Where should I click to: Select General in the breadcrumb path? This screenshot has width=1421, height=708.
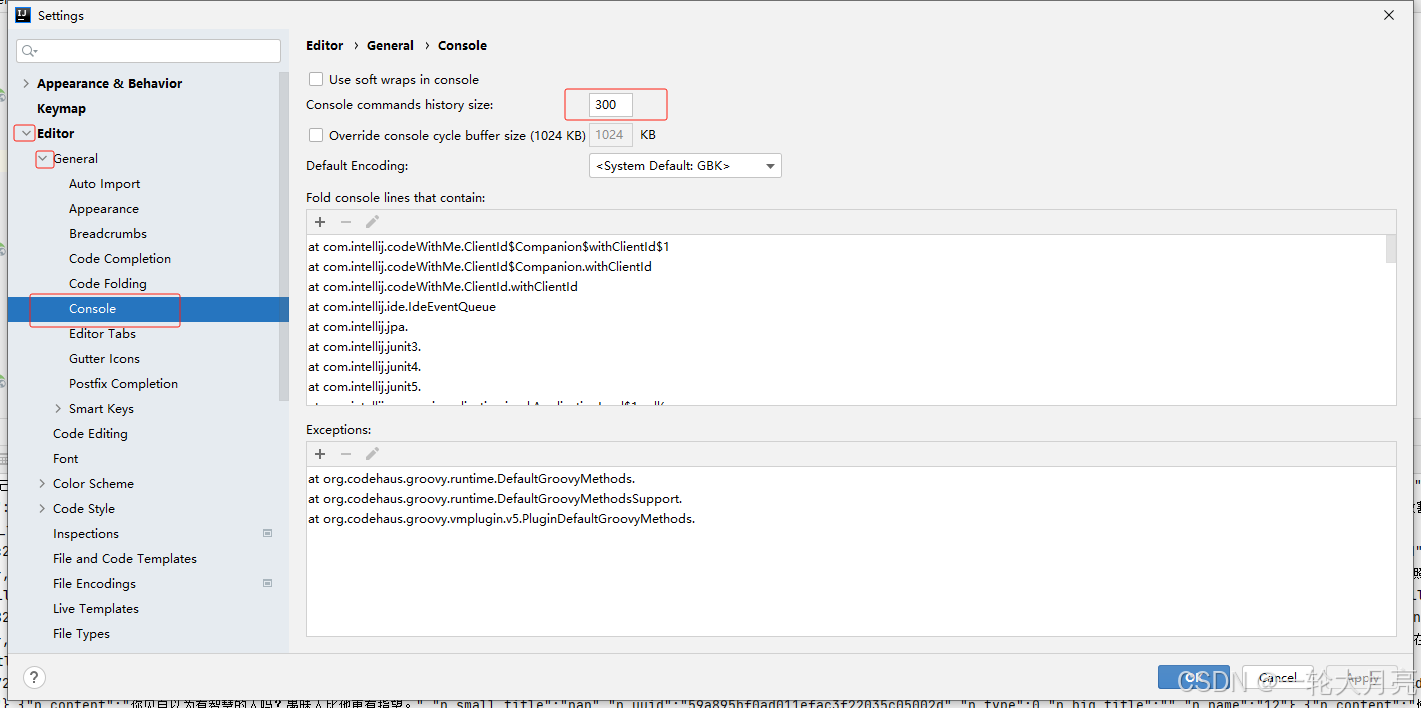point(390,45)
